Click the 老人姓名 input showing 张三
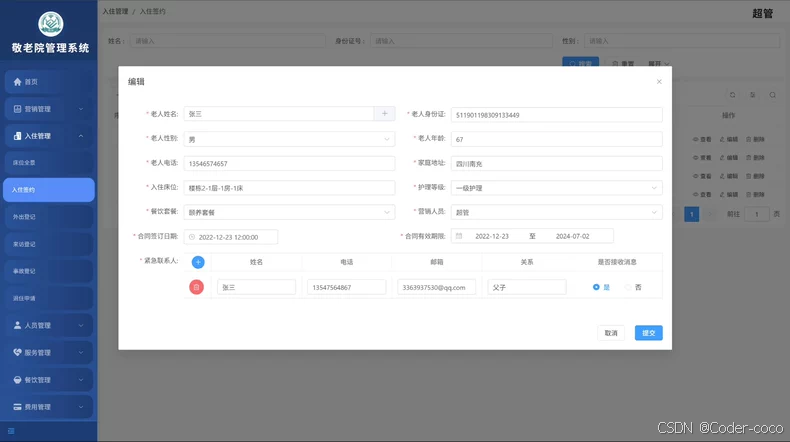The width and height of the screenshot is (790, 442). pyautogui.click(x=279, y=114)
